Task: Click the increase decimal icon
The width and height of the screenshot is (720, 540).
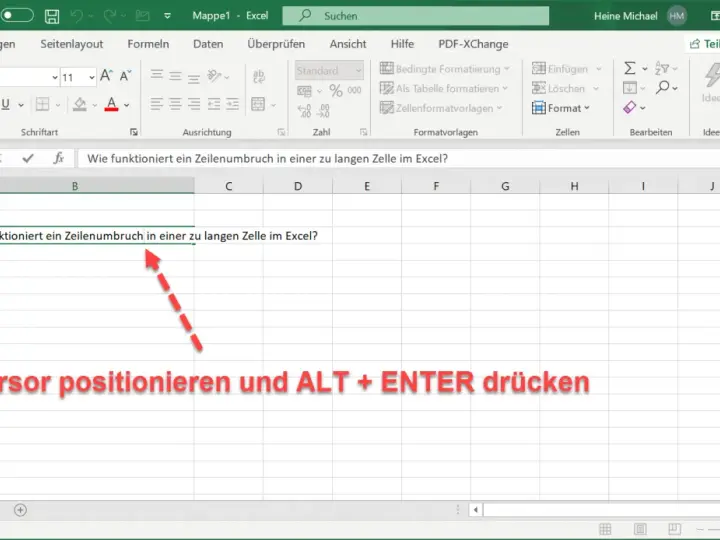Action: tap(304, 111)
